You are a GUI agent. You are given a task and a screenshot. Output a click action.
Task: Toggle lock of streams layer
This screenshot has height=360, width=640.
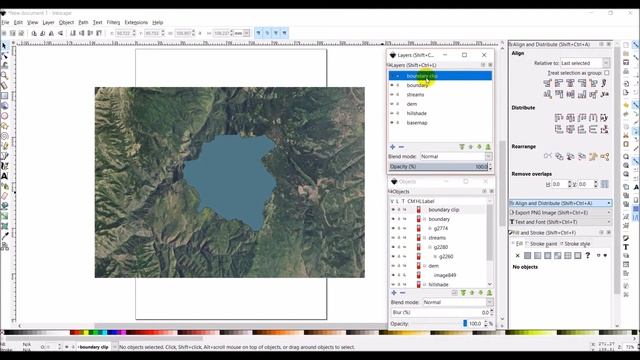tap(398, 95)
